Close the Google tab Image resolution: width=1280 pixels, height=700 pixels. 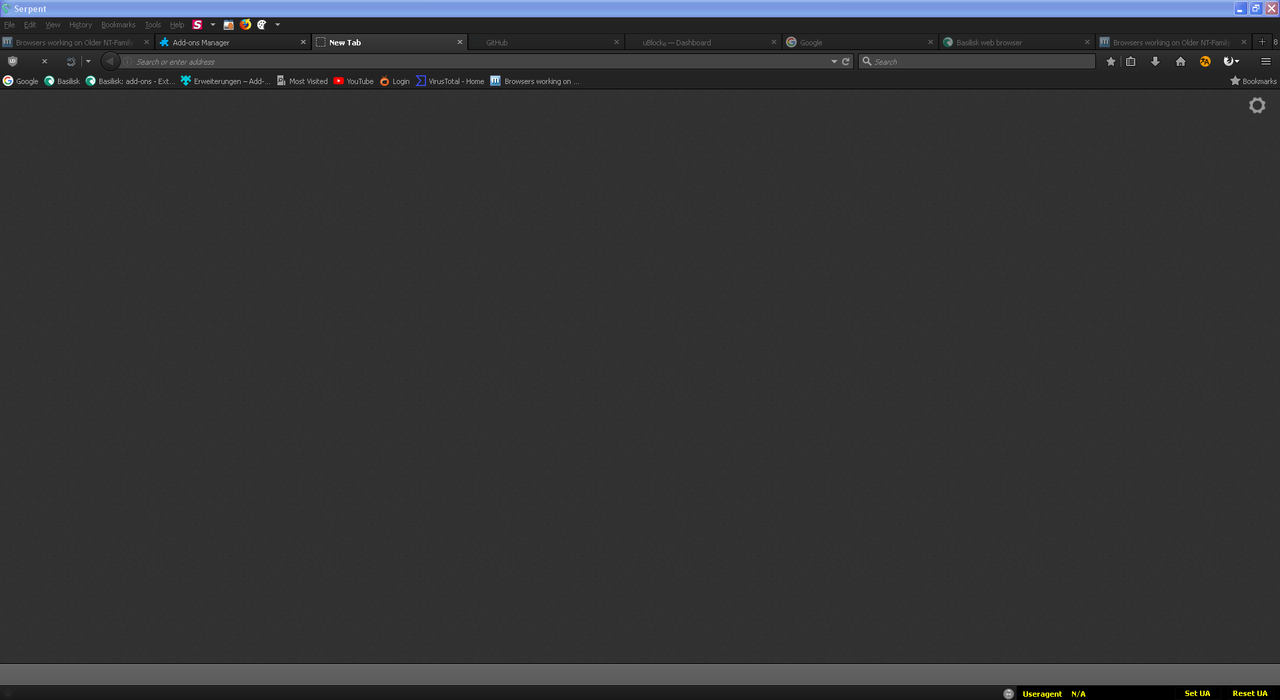click(x=931, y=43)
